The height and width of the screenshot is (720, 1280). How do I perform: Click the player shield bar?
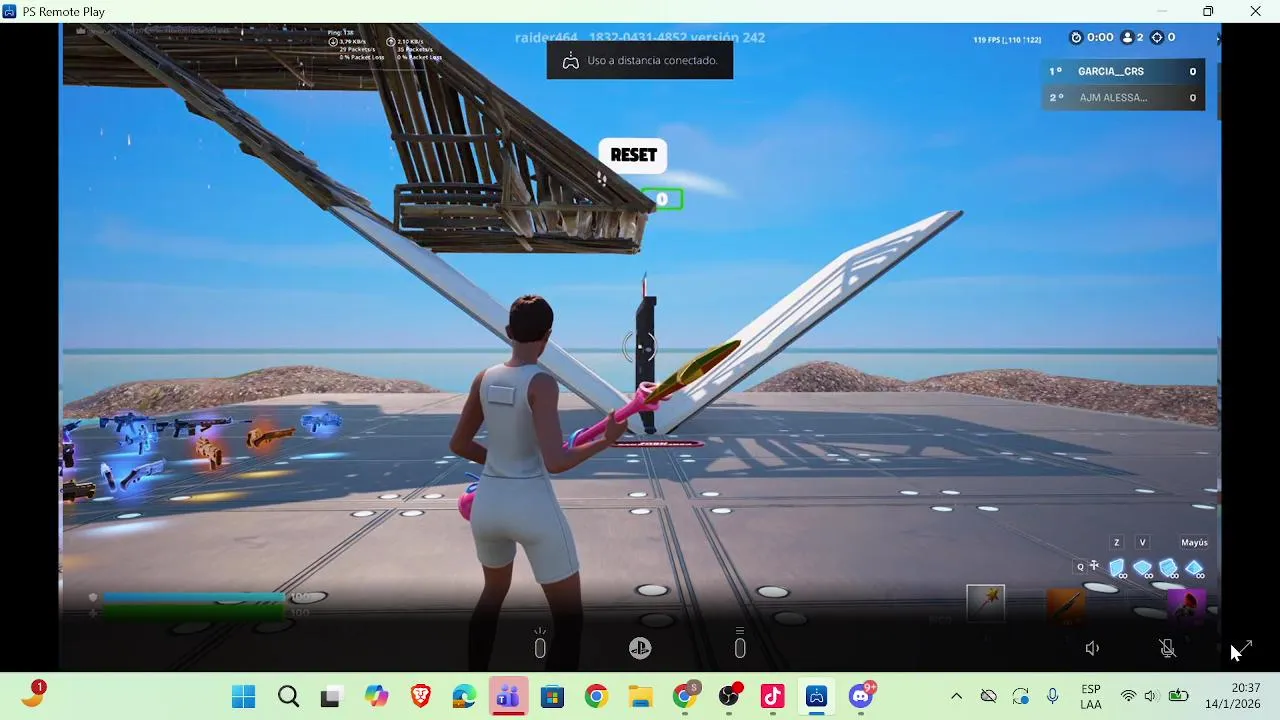(x=194, y=597)
